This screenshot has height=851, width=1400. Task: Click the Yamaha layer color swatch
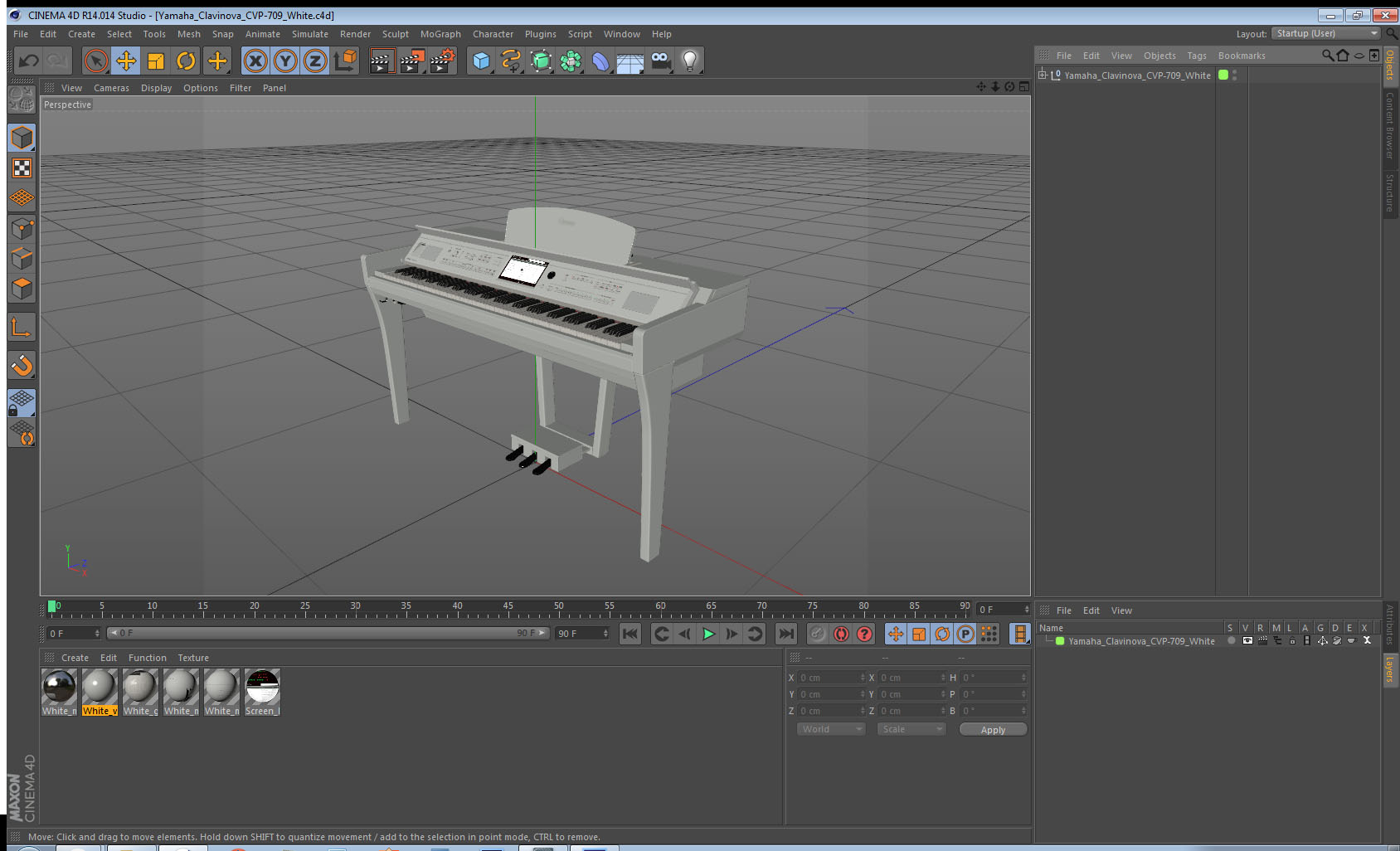click(1060, 641)
